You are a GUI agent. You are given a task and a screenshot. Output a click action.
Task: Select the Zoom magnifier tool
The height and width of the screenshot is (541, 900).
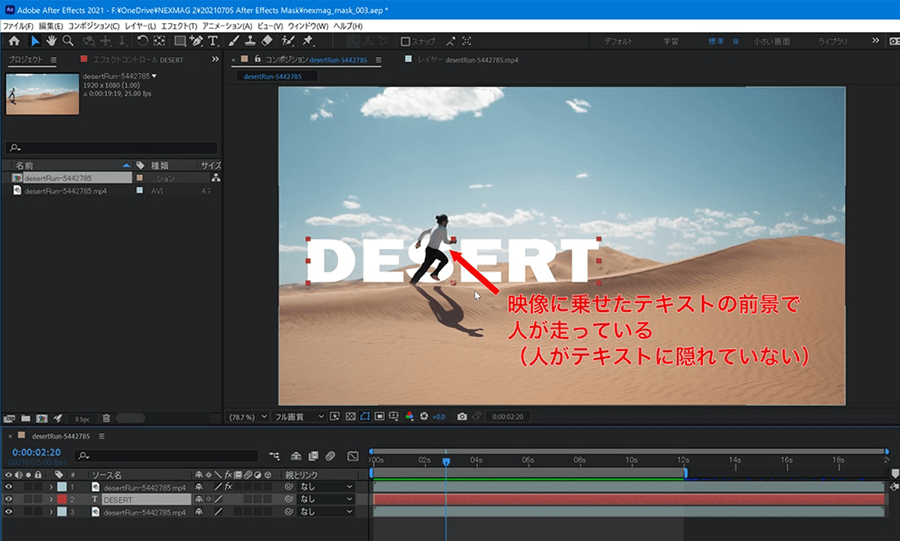pos(67,41)
